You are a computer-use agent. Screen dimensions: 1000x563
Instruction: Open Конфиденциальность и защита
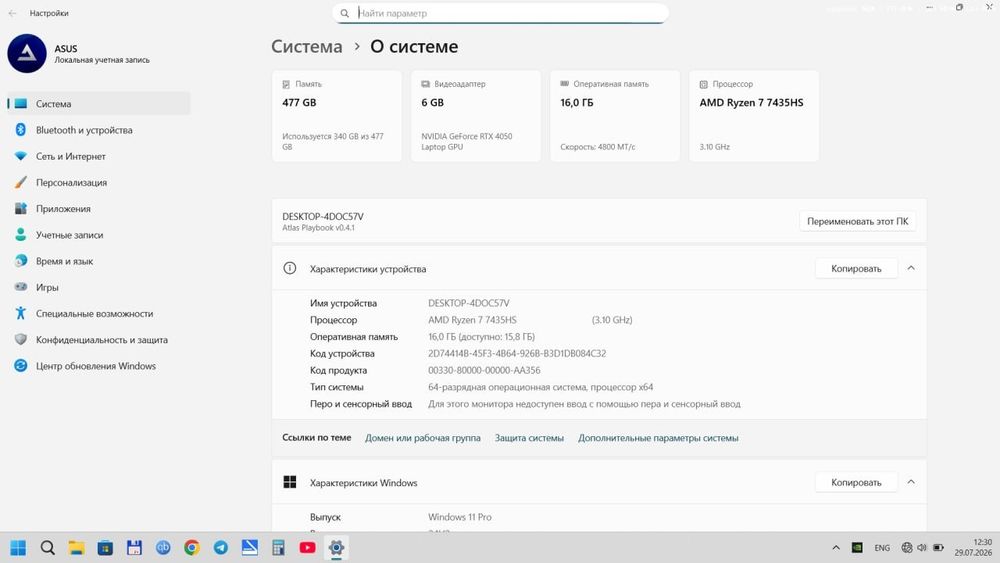tap(99, 340)
